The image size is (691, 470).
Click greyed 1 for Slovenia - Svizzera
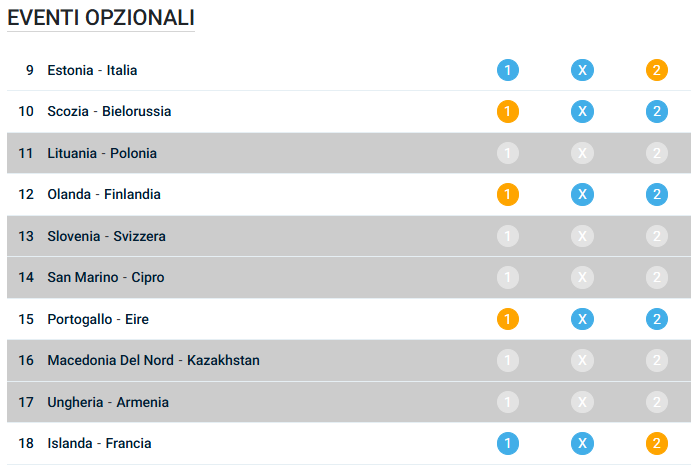click(x=508, y=236)
